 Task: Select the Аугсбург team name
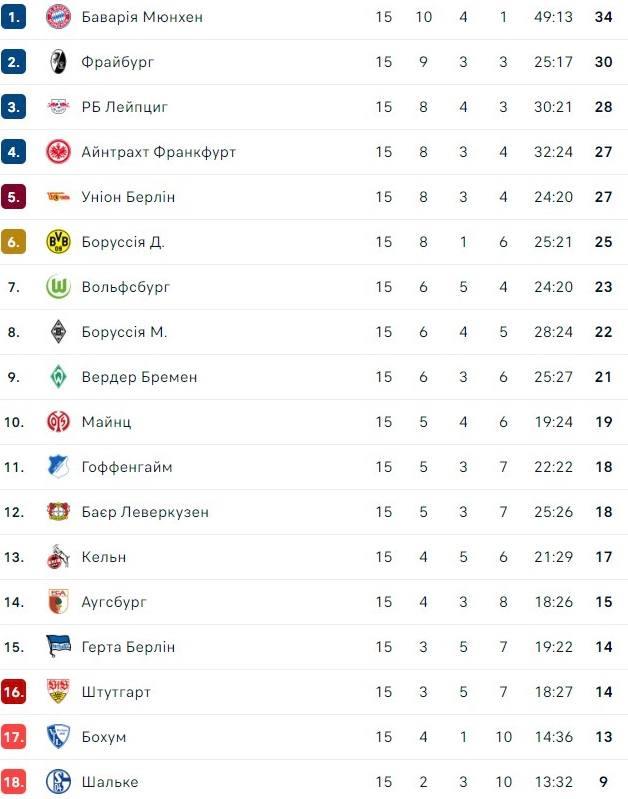(x=114, y=602)
